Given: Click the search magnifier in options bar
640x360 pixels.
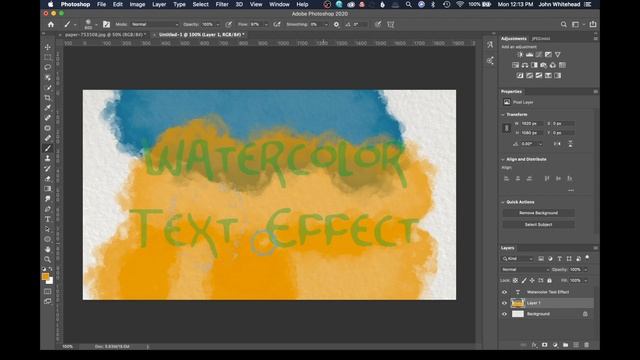Looking at the screenshot, I should 564,24.
